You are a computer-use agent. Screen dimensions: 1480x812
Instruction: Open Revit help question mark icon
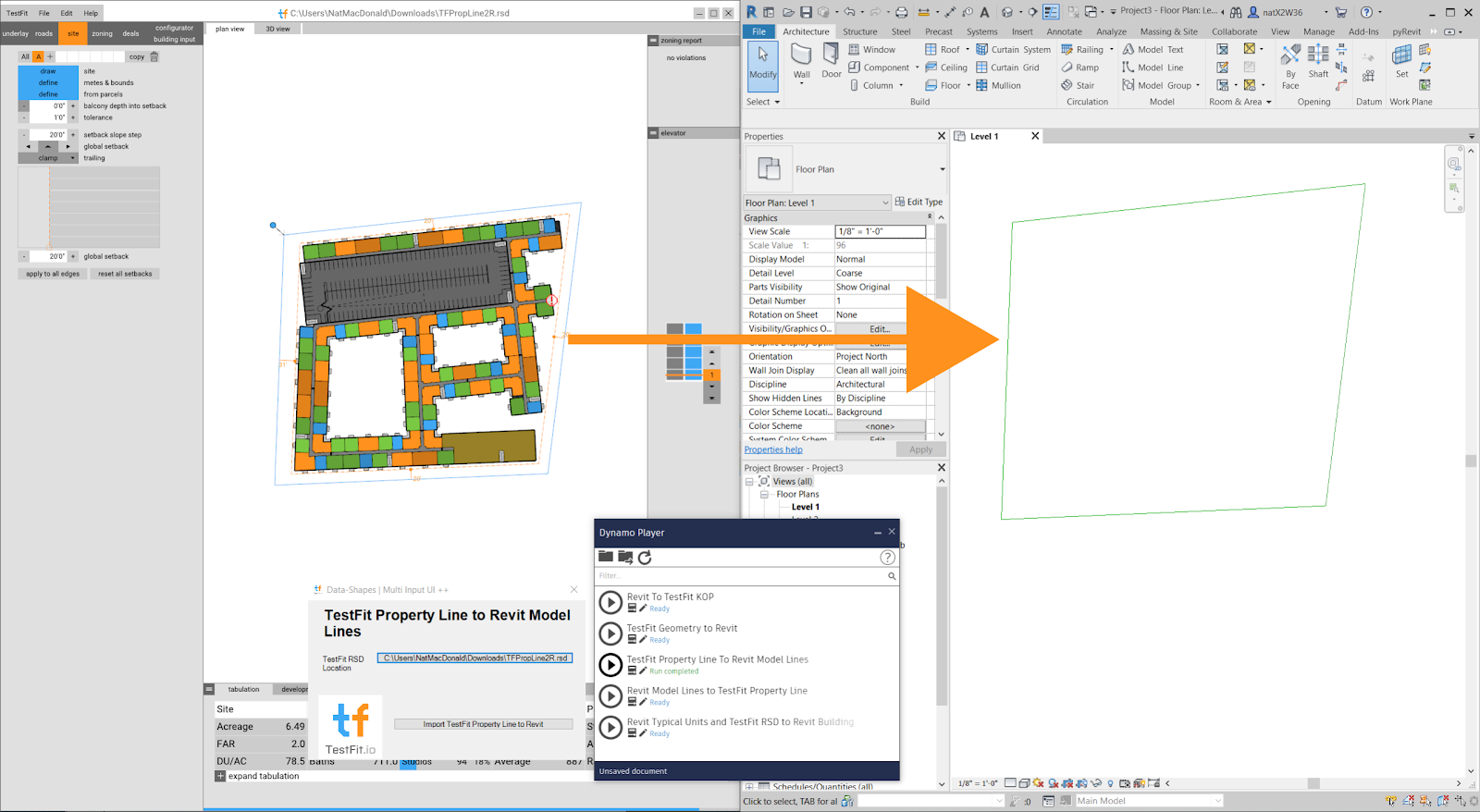[x=1366, y=12]
